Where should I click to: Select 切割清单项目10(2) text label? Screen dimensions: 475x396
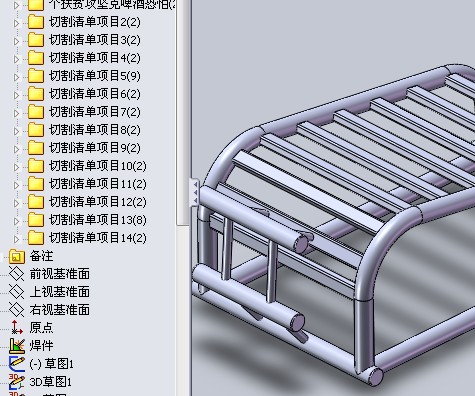click(x=98, y=166)
